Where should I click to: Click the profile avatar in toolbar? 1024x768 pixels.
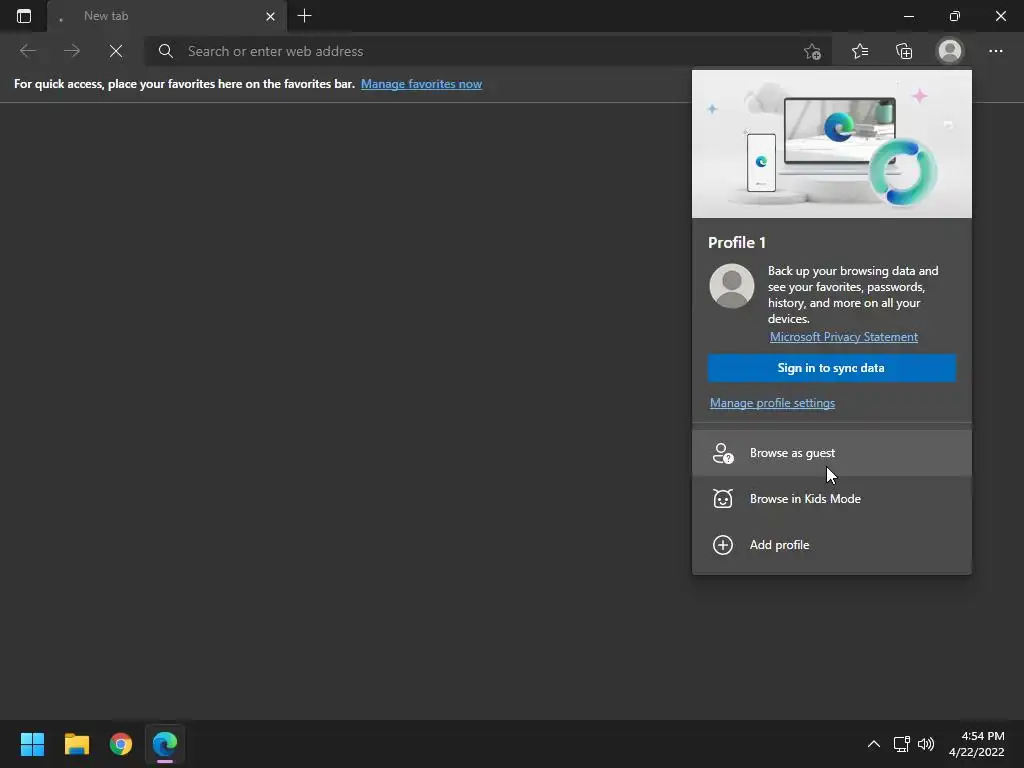[x=950, y=51]
